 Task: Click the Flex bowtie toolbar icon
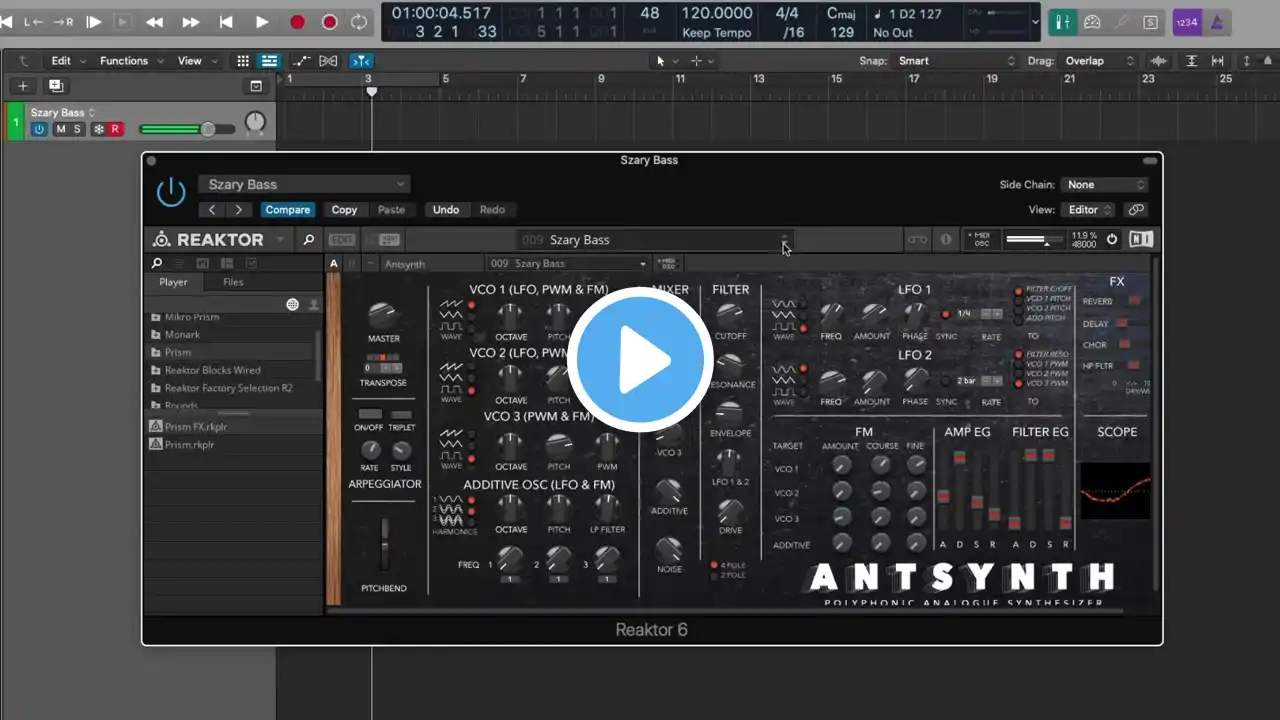point(328,61)
